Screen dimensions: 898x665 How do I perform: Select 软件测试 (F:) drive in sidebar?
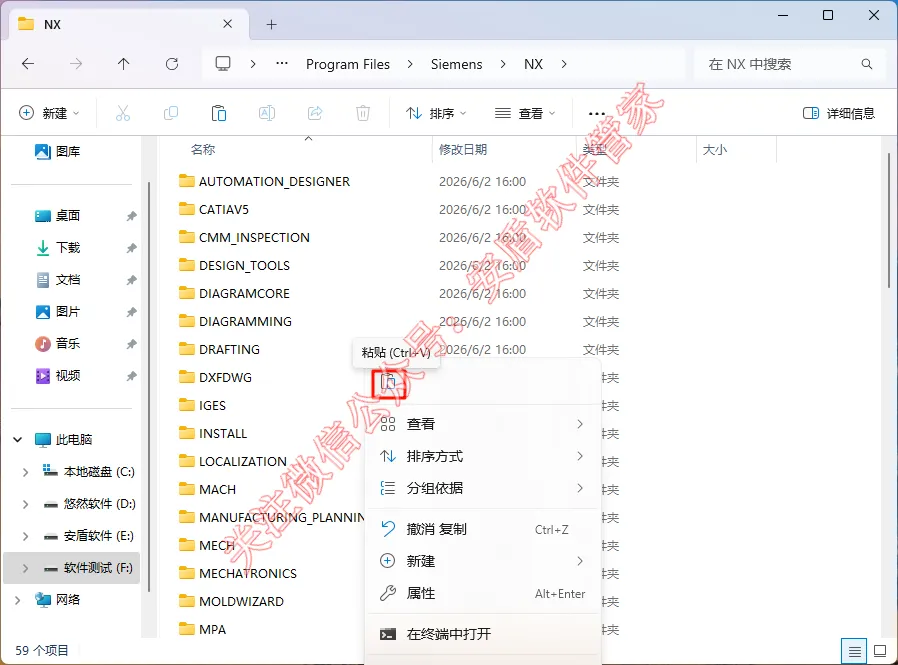coord(72,568)
